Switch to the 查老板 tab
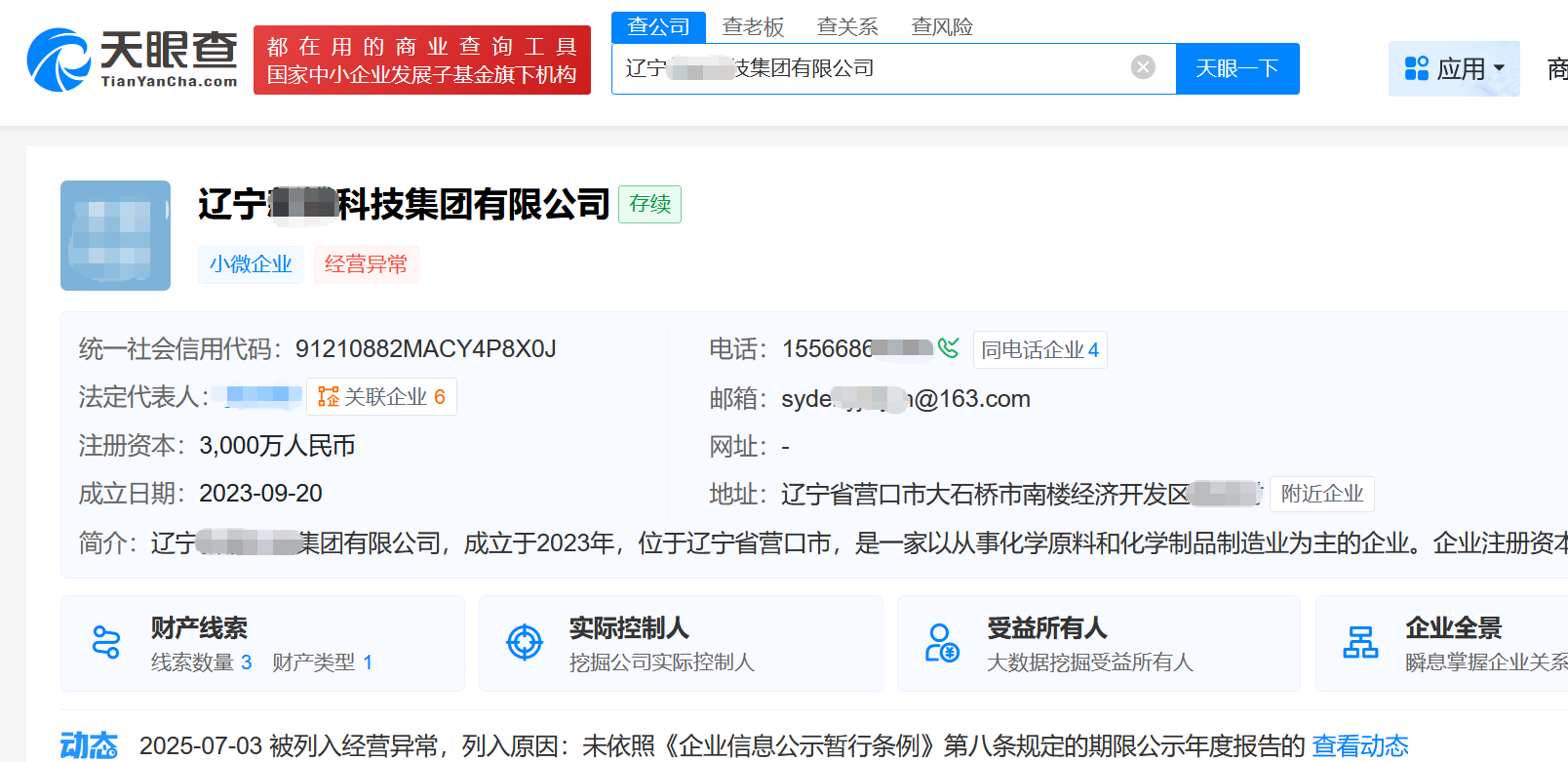 (753, 27)
